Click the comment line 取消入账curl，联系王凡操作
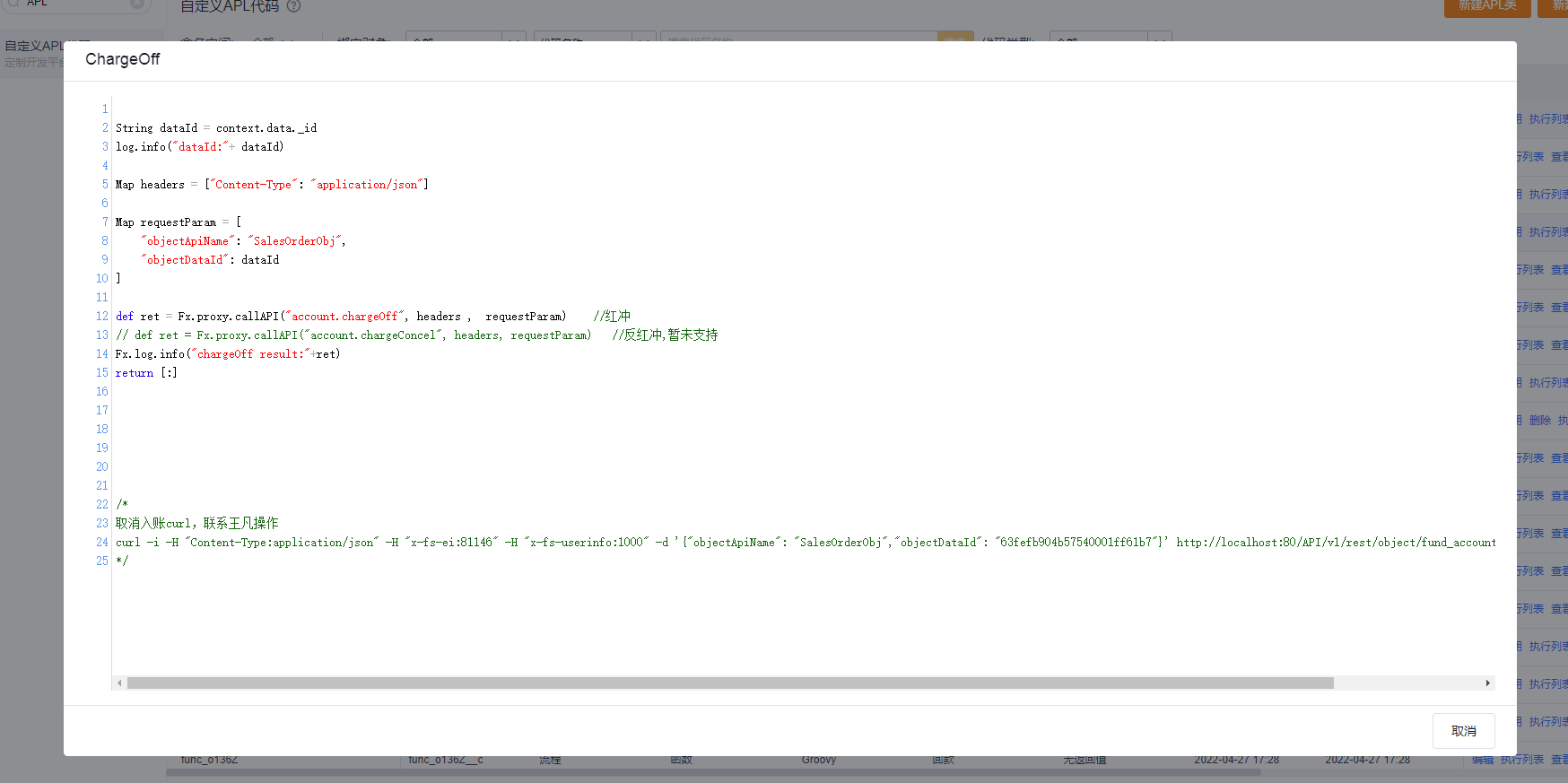The width and height of the screenshot is (1568, 783). tap(197, 524)
